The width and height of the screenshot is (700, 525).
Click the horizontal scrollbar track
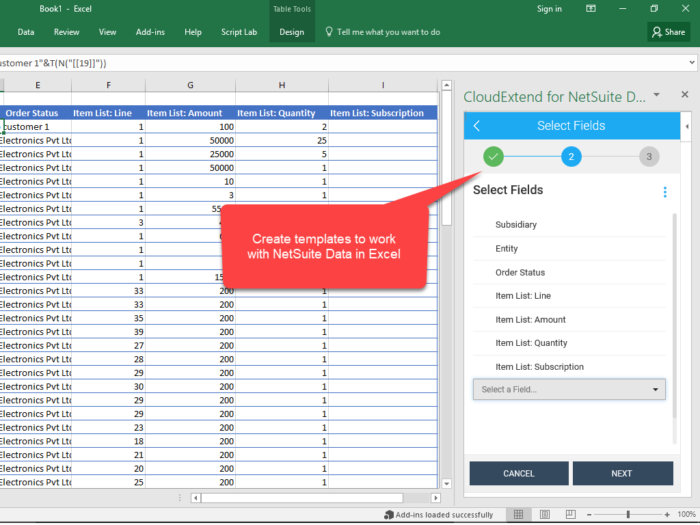[x=416, y=497]
